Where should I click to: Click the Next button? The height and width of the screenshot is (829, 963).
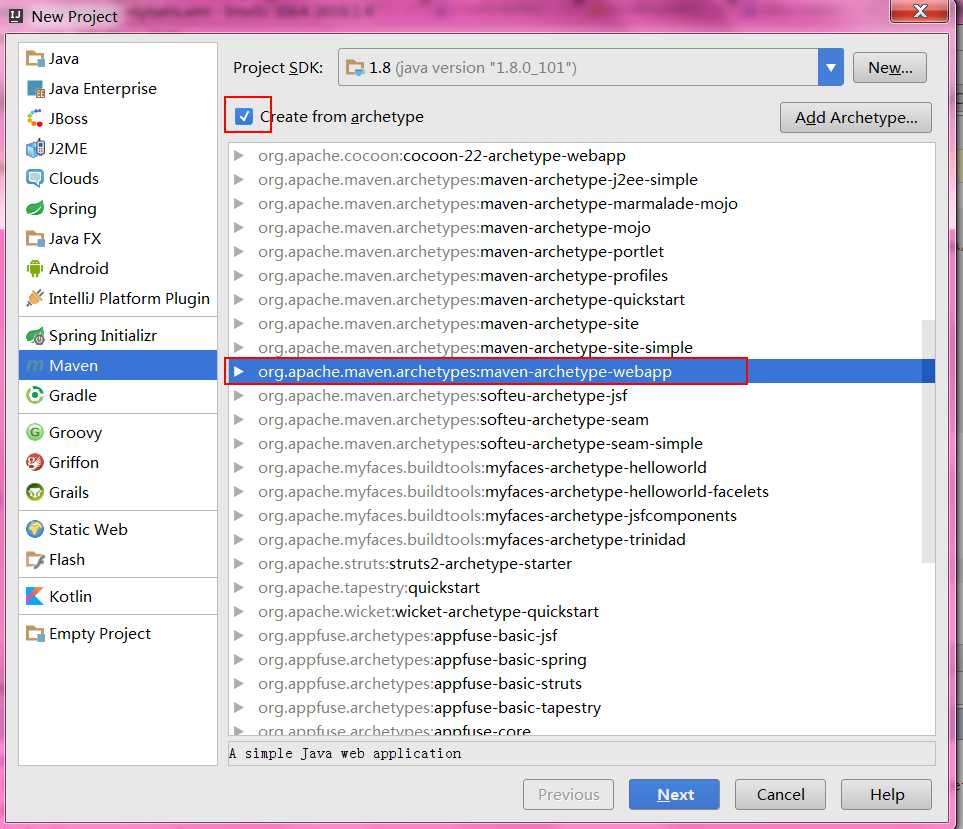click(x=674, y=795)
